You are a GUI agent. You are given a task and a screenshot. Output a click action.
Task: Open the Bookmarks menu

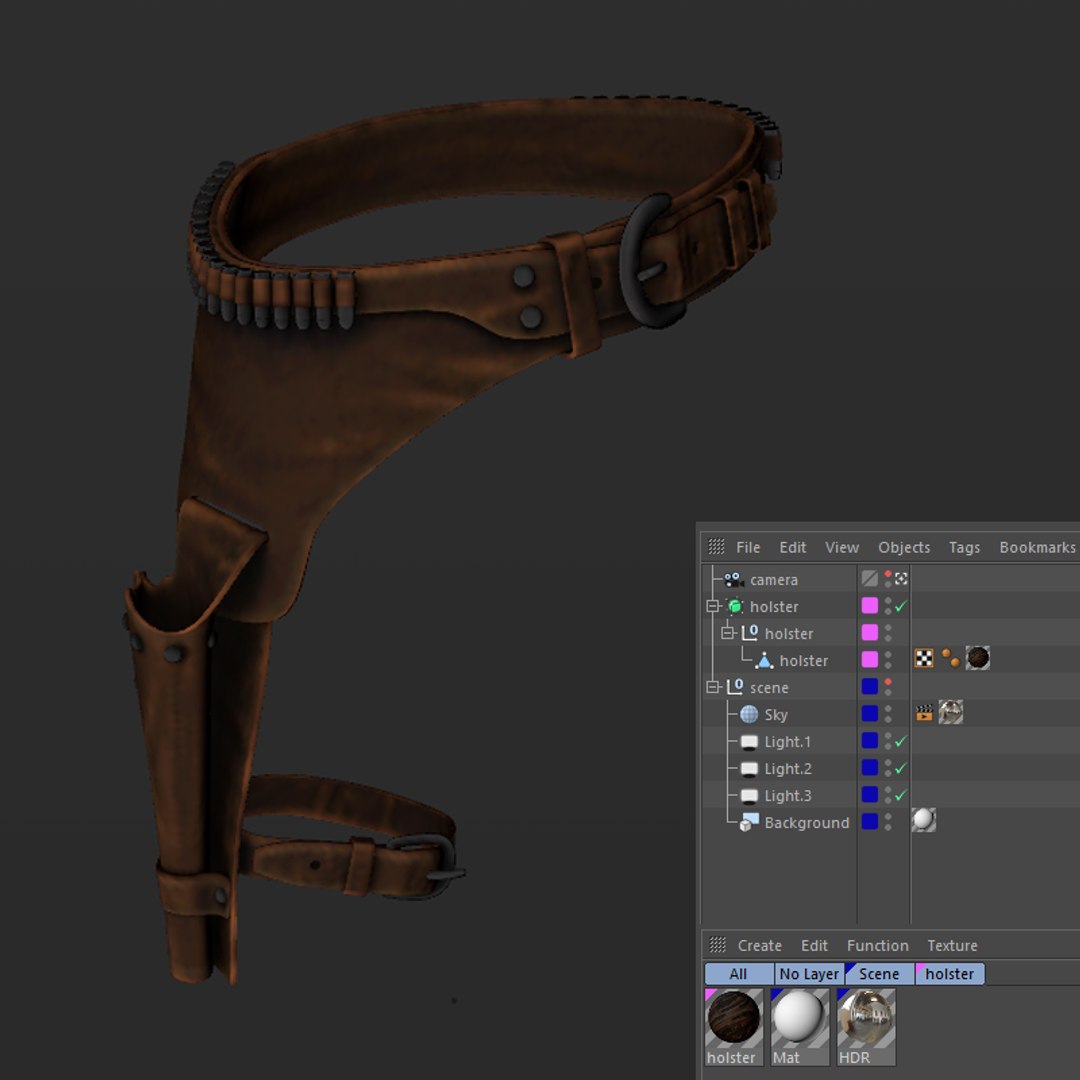1037,547
